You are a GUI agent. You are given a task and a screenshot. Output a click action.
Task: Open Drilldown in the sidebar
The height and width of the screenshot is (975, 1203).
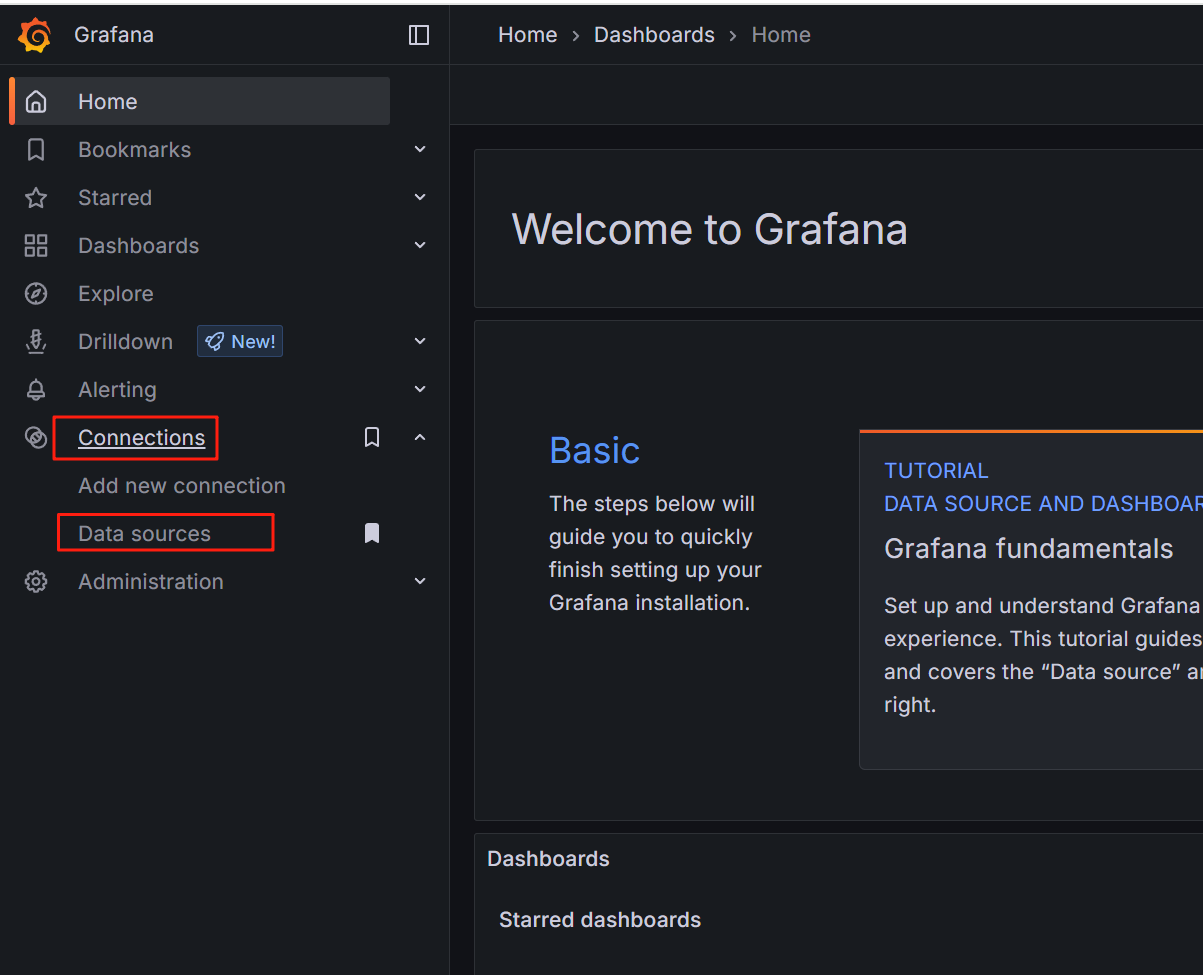(126, 342)
